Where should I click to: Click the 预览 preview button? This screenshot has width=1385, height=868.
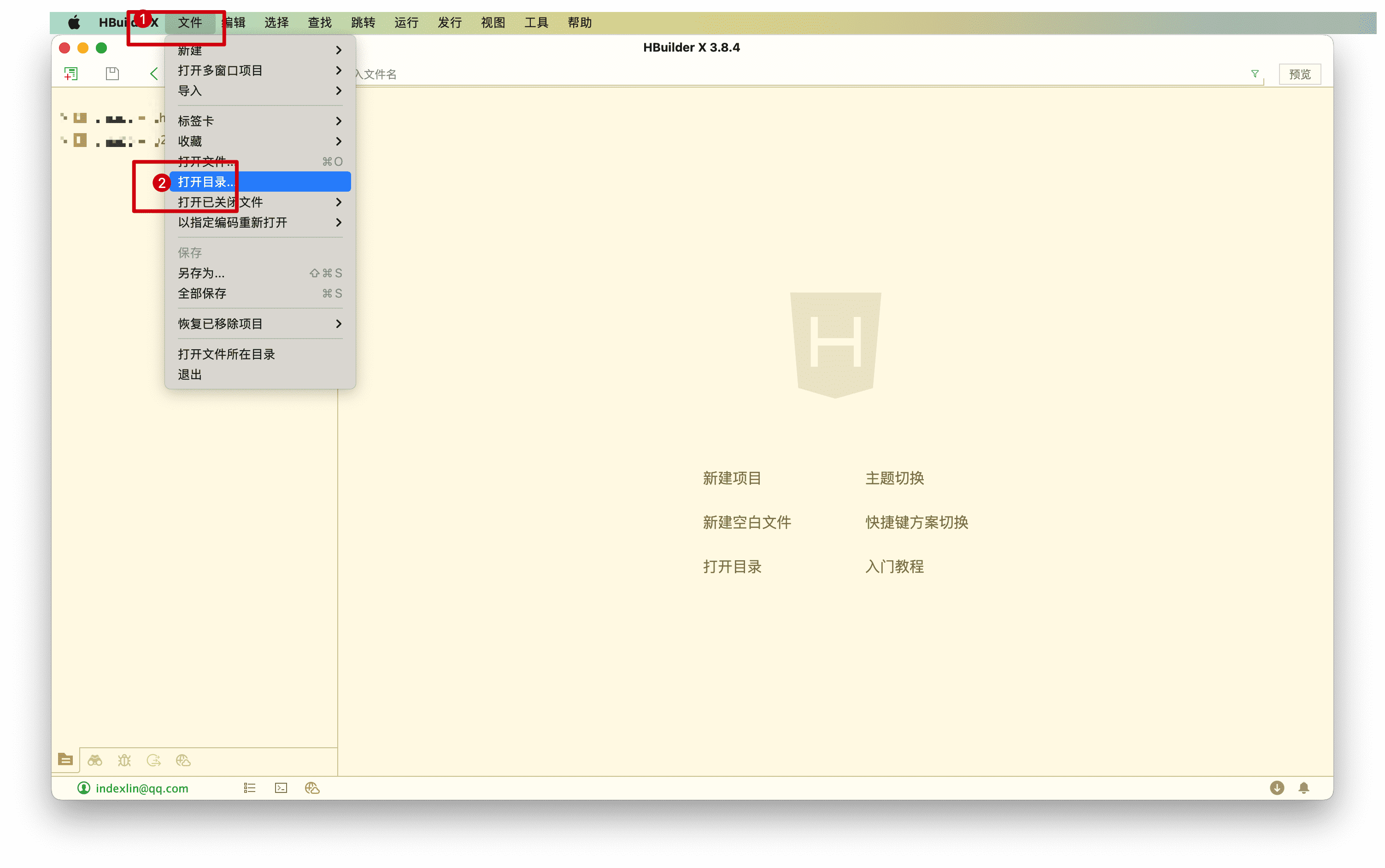pos(1299,74)
